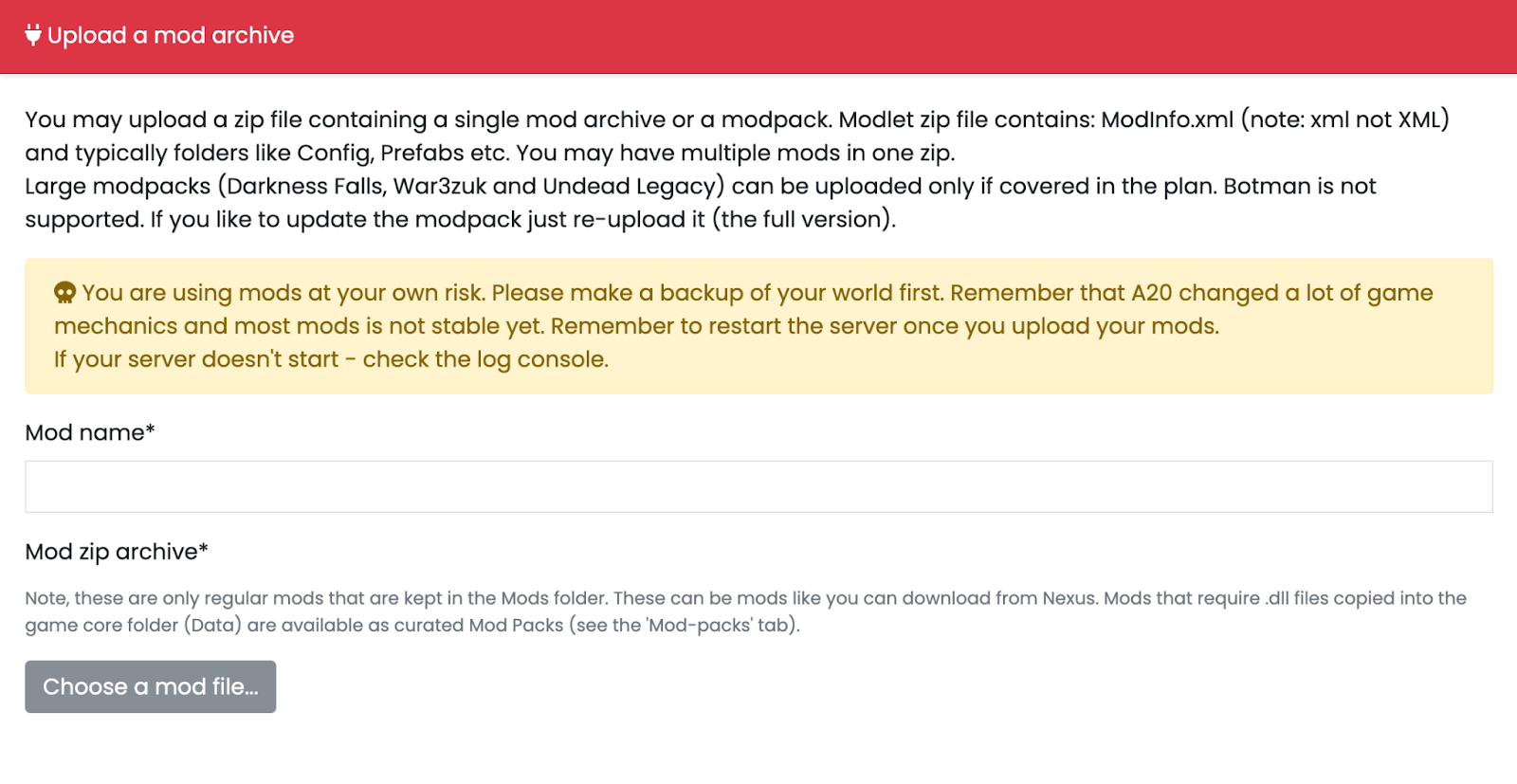Click the 'Mod zip archive*' label

(117, 552)
